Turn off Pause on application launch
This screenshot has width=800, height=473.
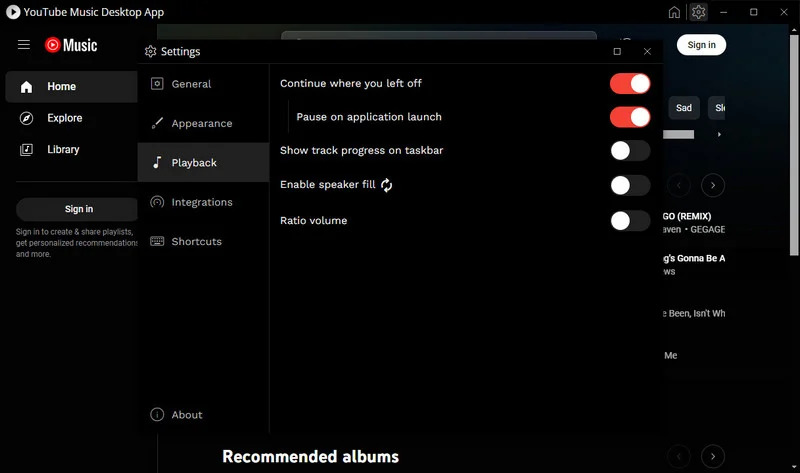630,117
